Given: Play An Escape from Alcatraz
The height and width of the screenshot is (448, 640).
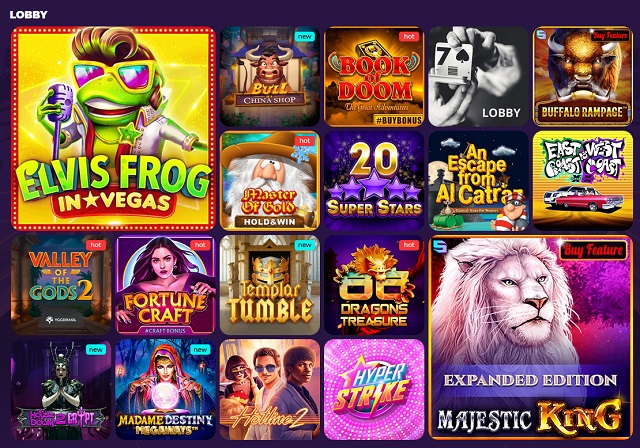Looking at the screenshot, I should 478,181.
